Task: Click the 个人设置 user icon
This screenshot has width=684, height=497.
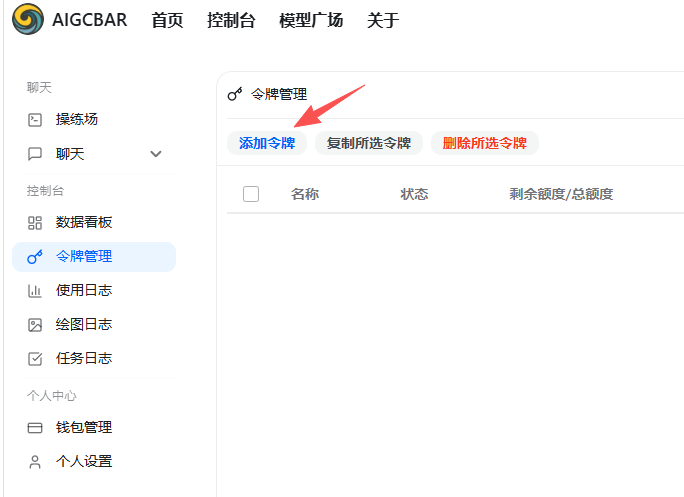Action: 35,462
